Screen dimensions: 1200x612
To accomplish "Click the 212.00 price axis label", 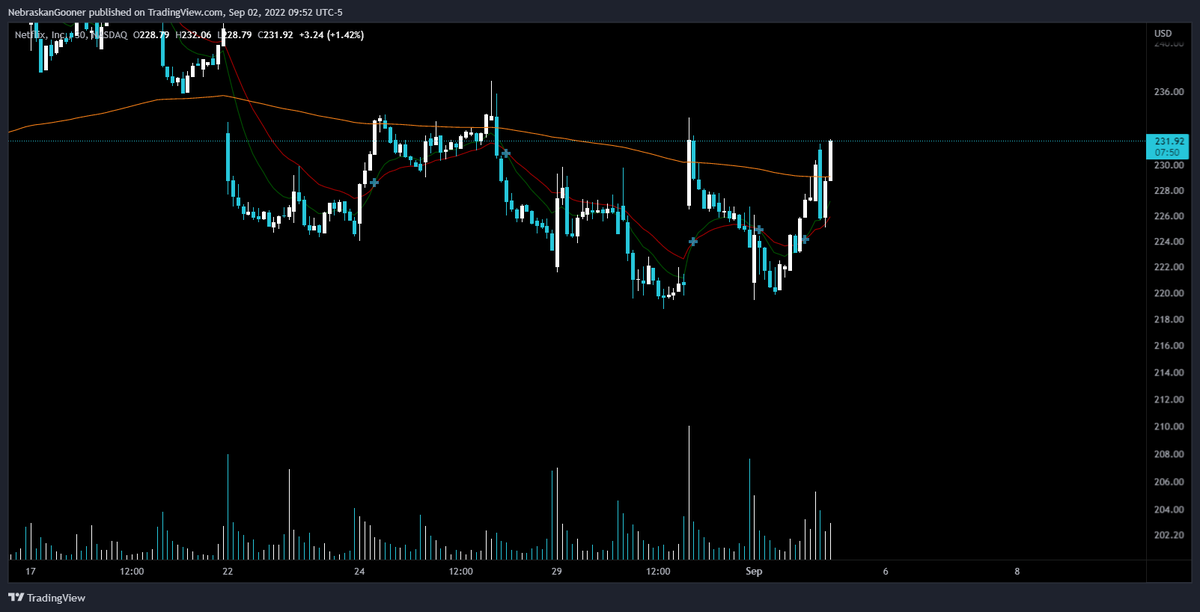I will pyautogui.click(x=1169, y=400).
